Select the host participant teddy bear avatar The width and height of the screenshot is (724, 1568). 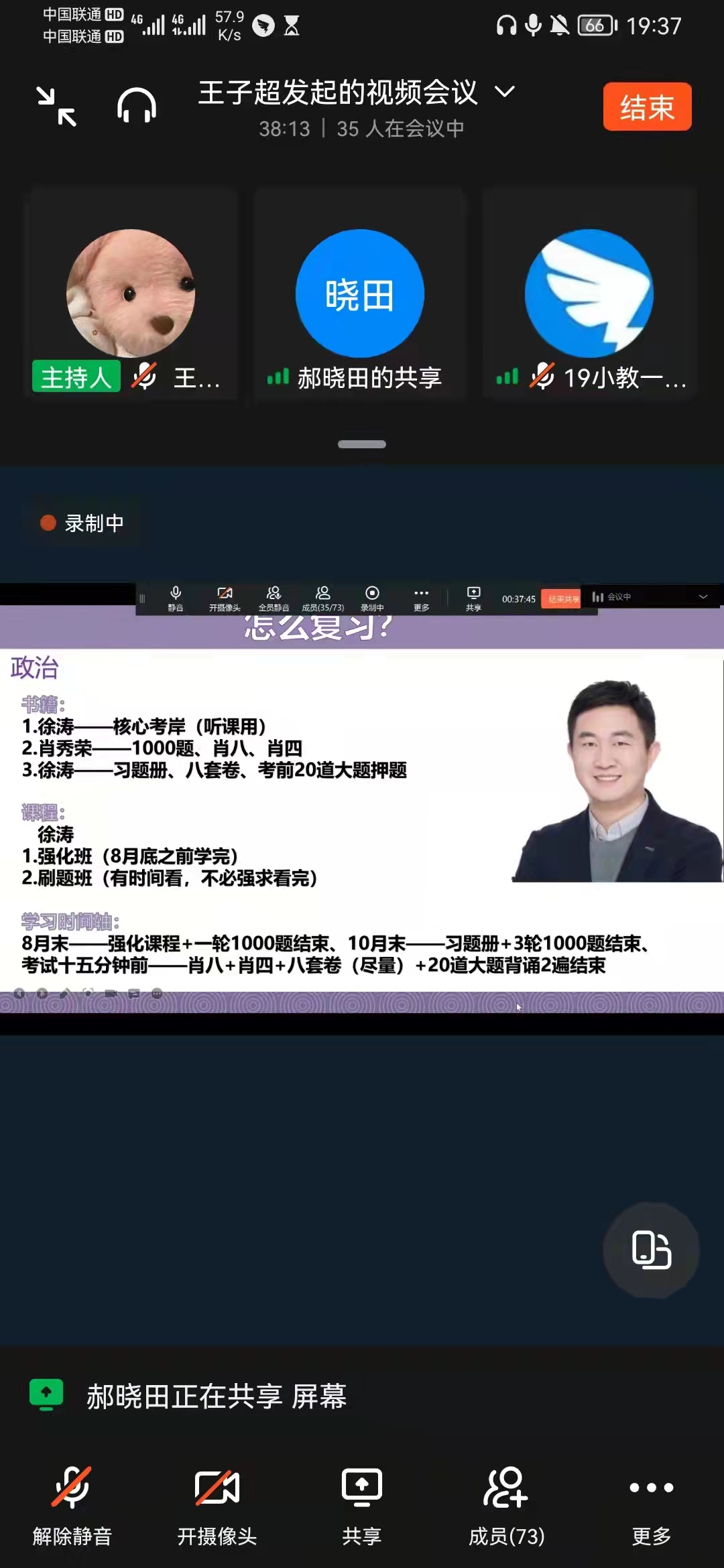point(131,293)
